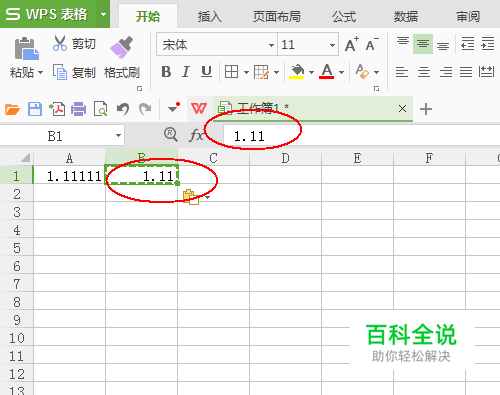Click the WPS 表格 button
Screen dimensions: 500x395
[48, 14]
